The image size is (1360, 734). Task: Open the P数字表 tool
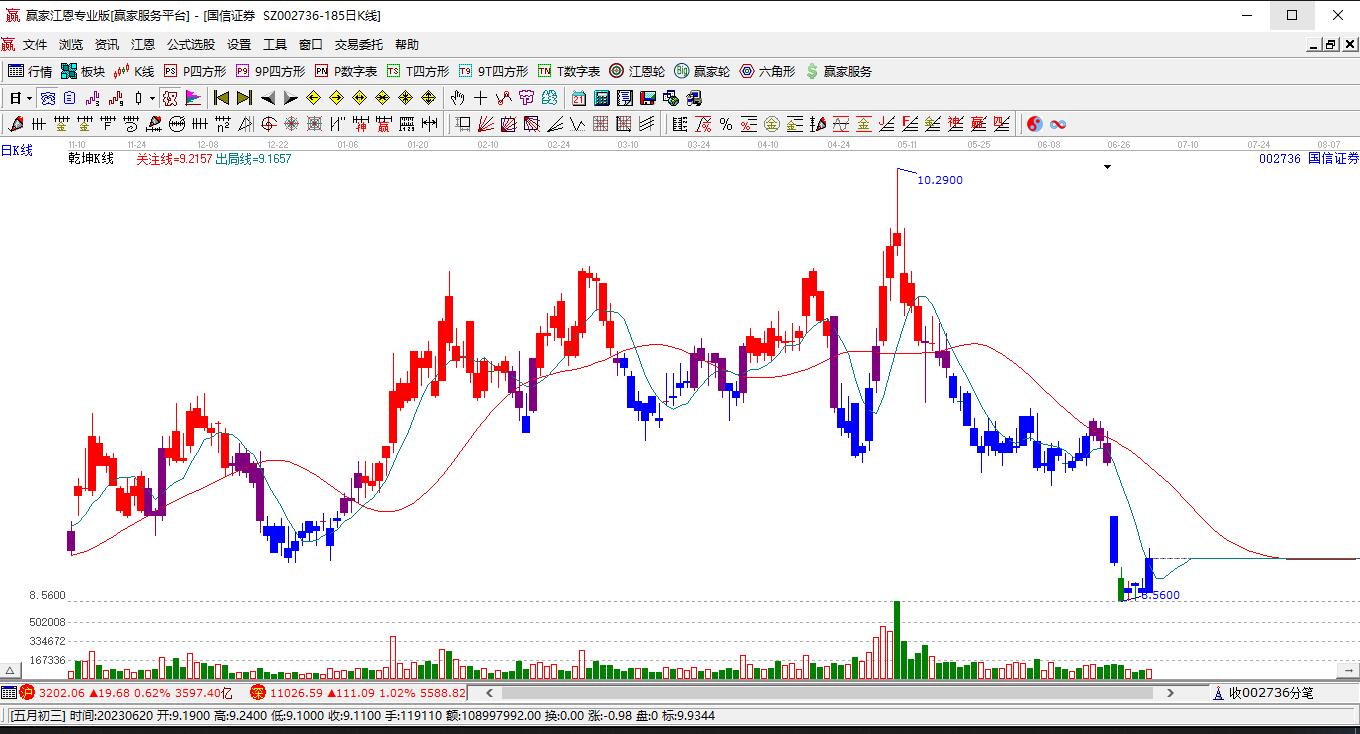pos(346,71)
